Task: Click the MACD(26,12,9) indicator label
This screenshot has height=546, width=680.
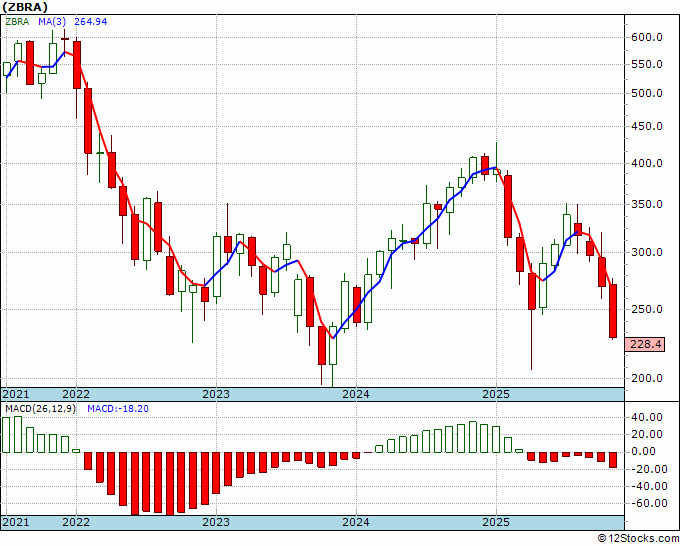Action: pos(40,409)
